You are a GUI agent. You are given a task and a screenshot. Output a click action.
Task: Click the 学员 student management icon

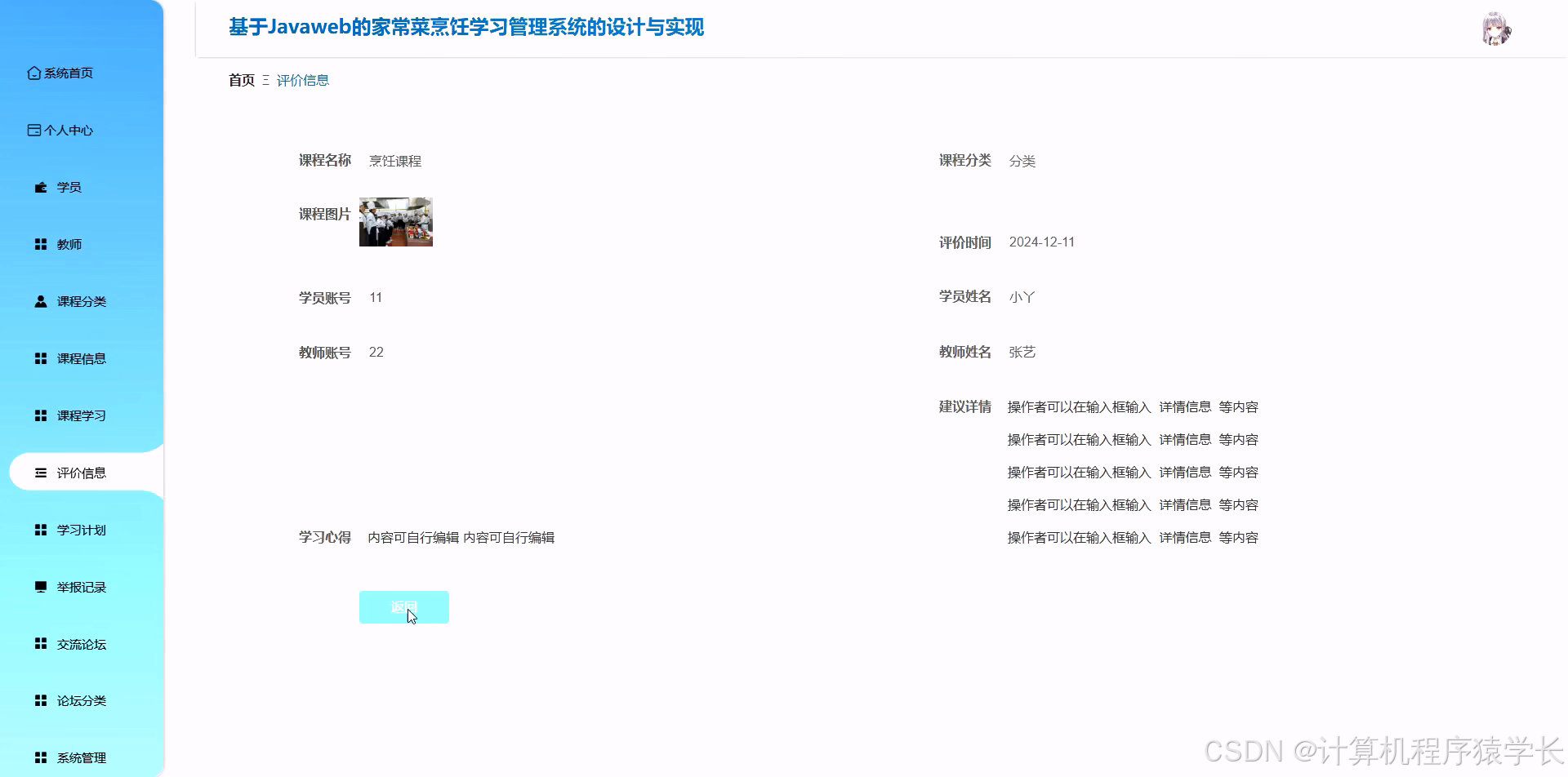point(40,186)
